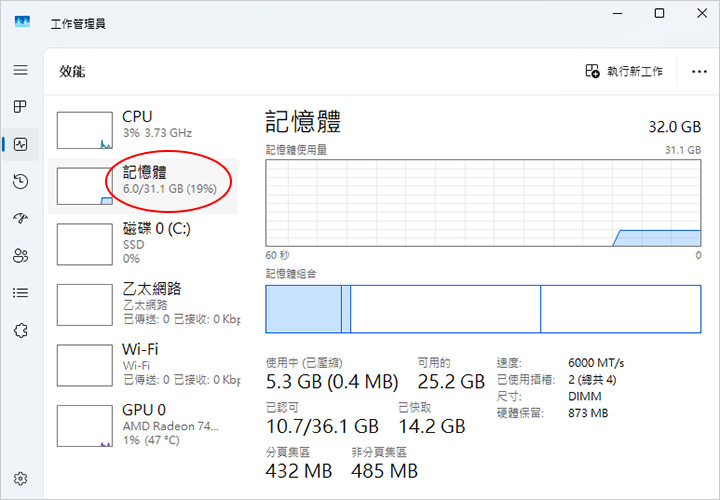Click the 執行新工作 button label
The width and height of the screenshot is (720, 500).
coord(635,71)
